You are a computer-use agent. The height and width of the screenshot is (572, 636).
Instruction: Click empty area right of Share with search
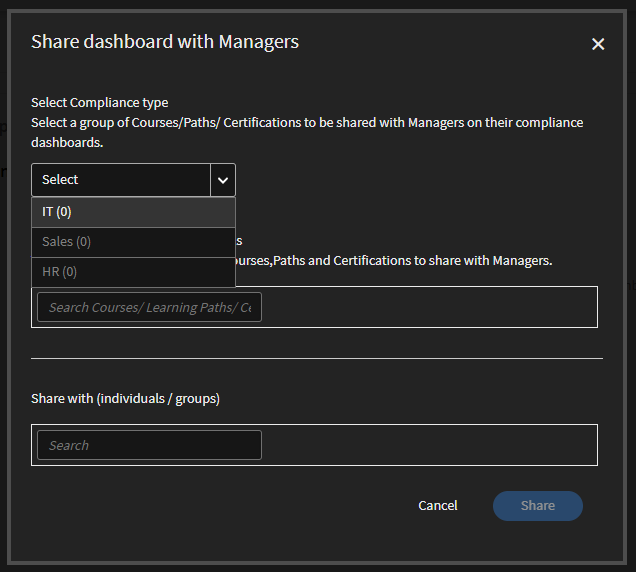pos(428,445)
